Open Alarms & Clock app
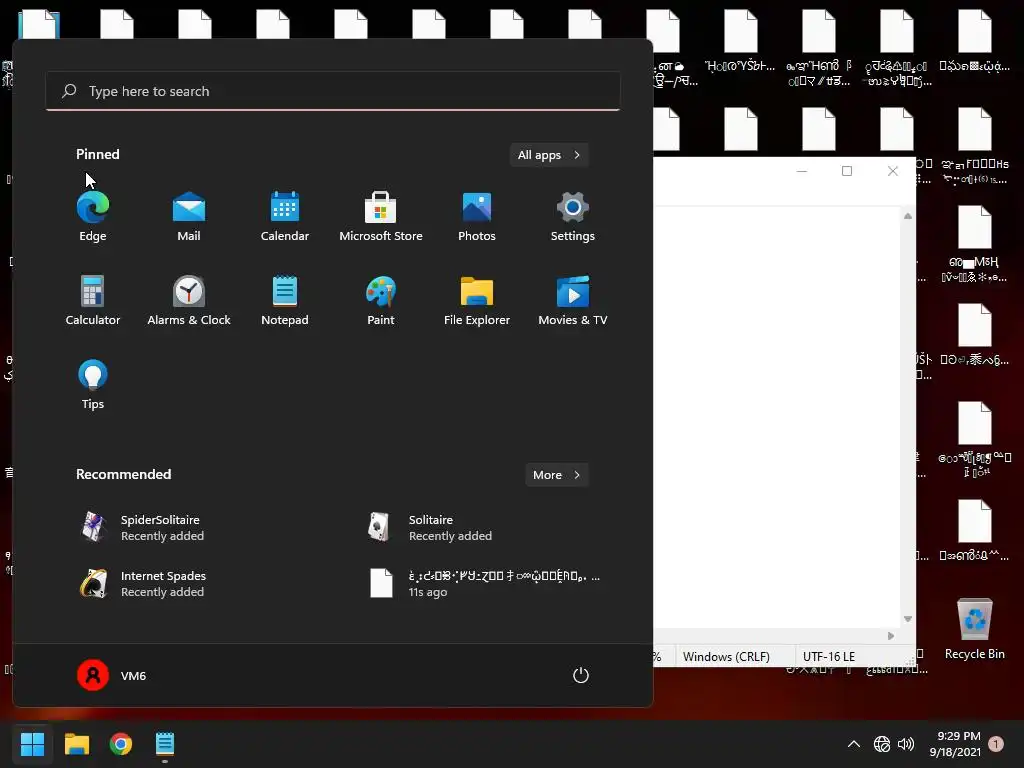 (x=189, y=300)
